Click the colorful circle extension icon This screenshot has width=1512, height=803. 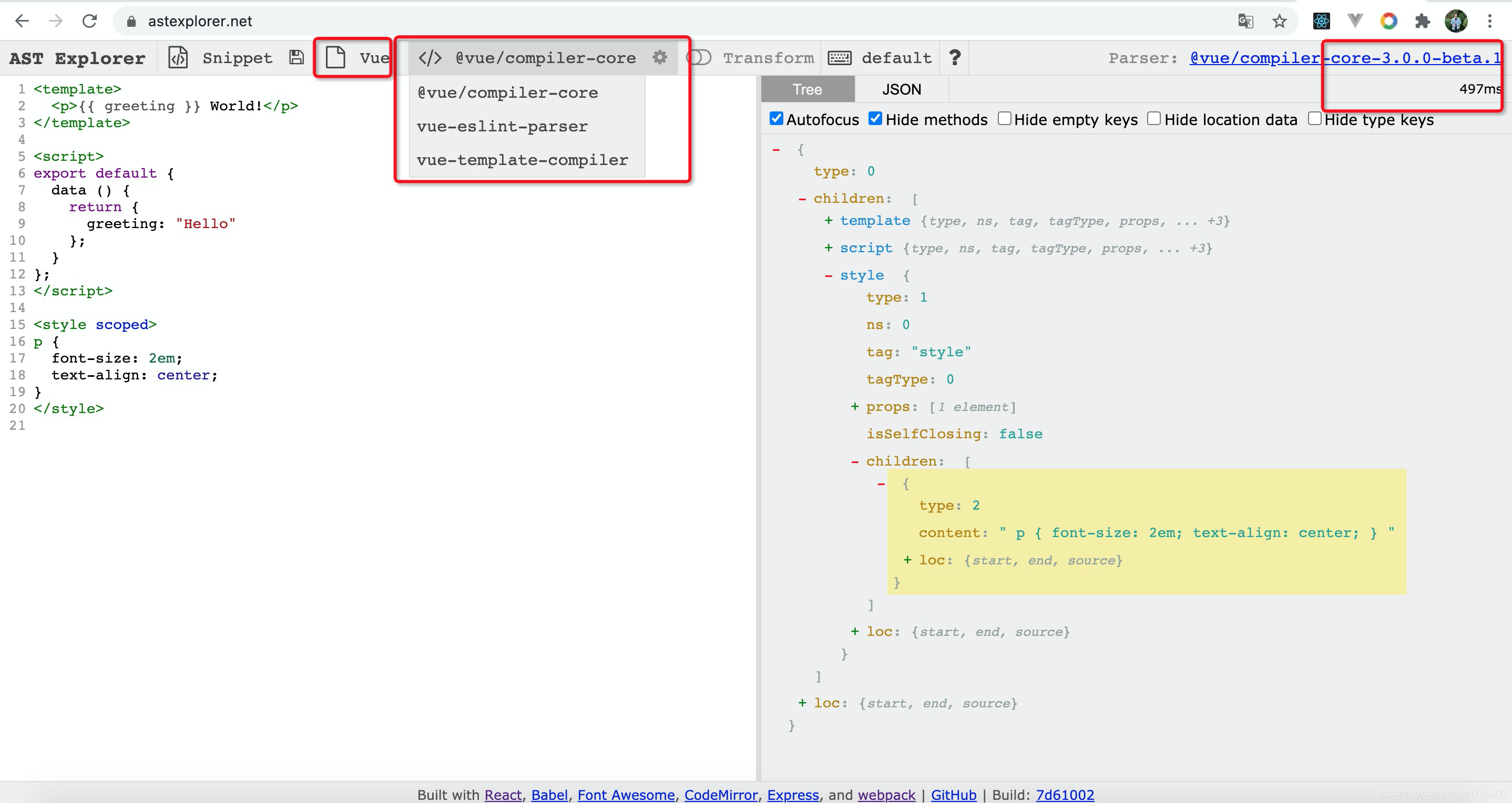coord(1389,22)
